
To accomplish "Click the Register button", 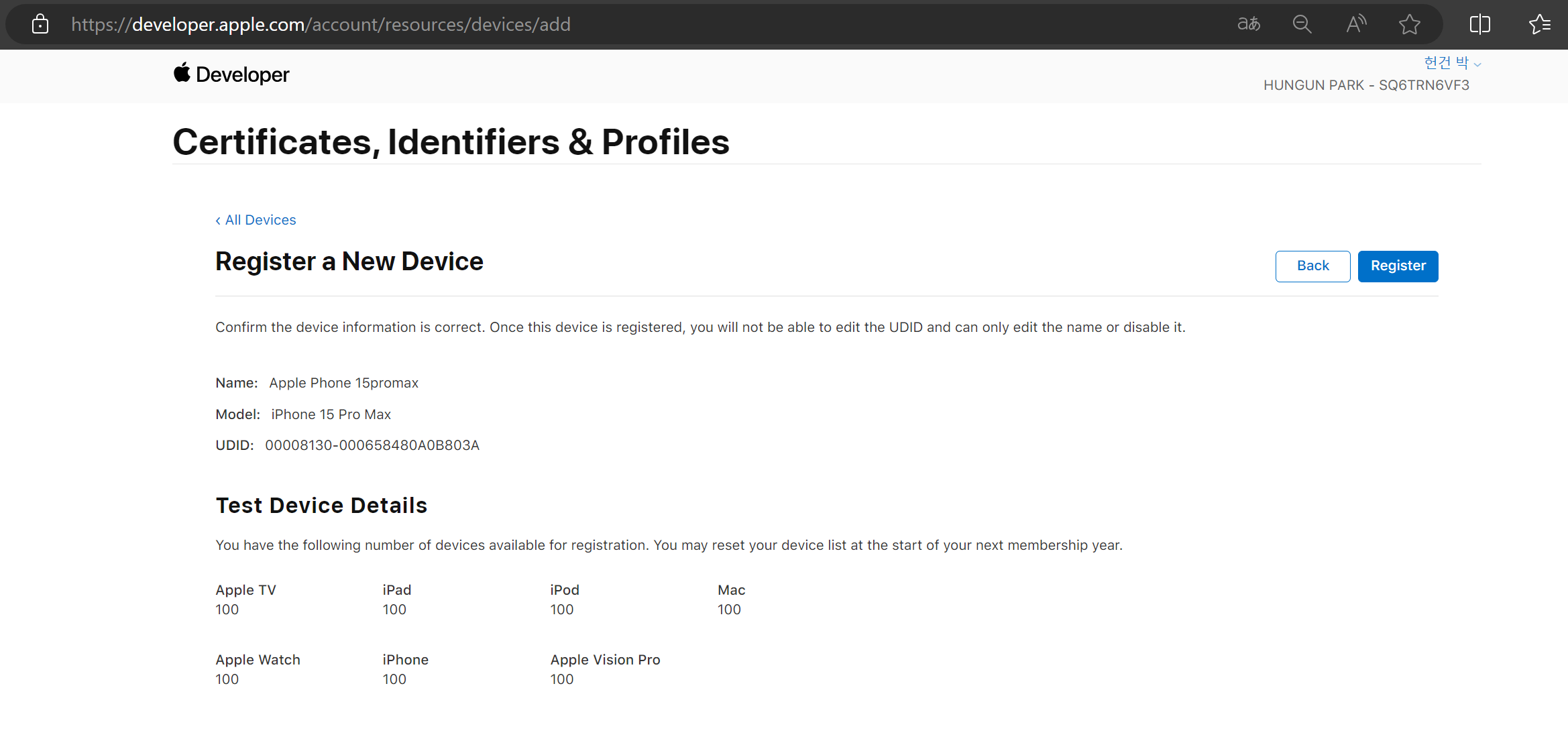I will pos(1398,266).
